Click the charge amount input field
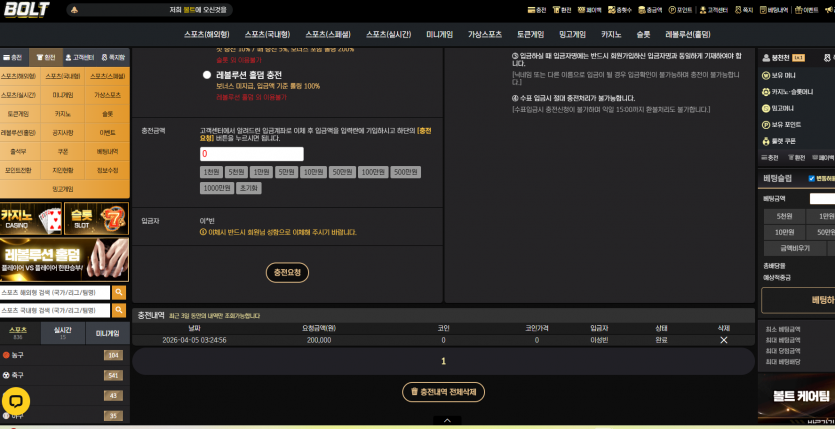 251,154
